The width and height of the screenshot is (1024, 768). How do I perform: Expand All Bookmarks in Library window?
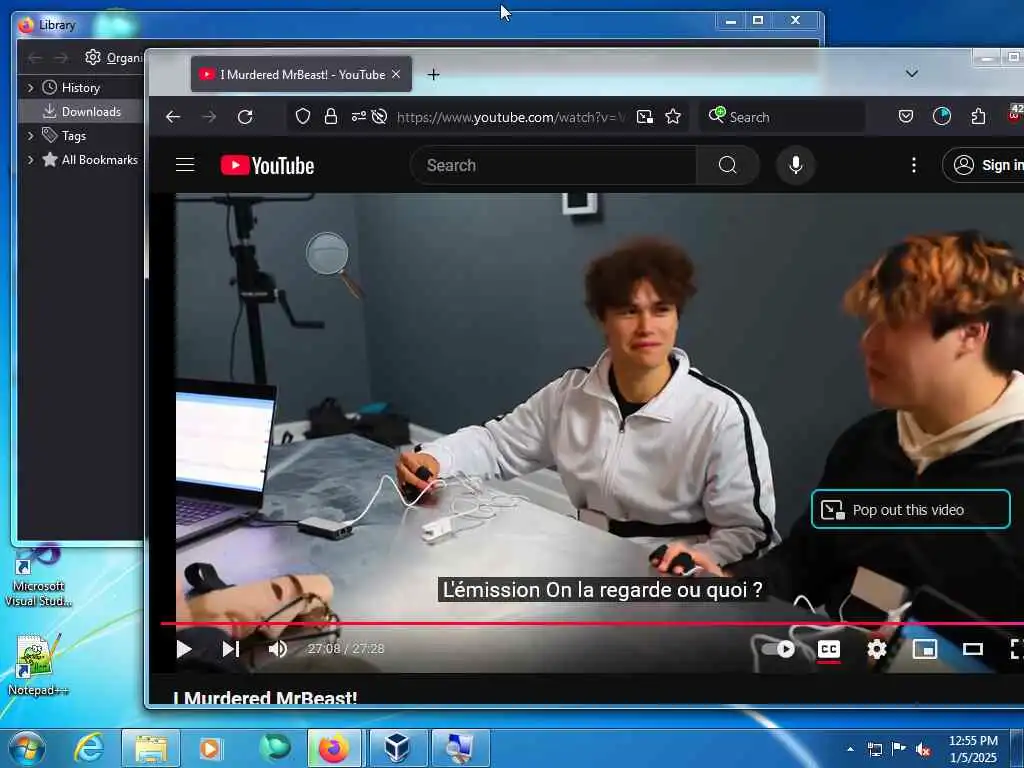(x=30, y=159)
